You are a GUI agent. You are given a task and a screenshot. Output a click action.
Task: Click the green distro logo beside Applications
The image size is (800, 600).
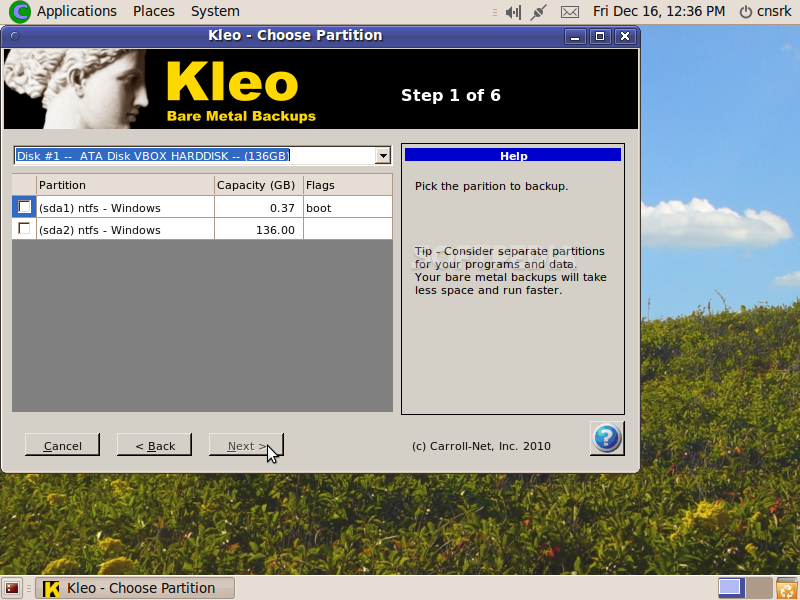click(20, 12)
